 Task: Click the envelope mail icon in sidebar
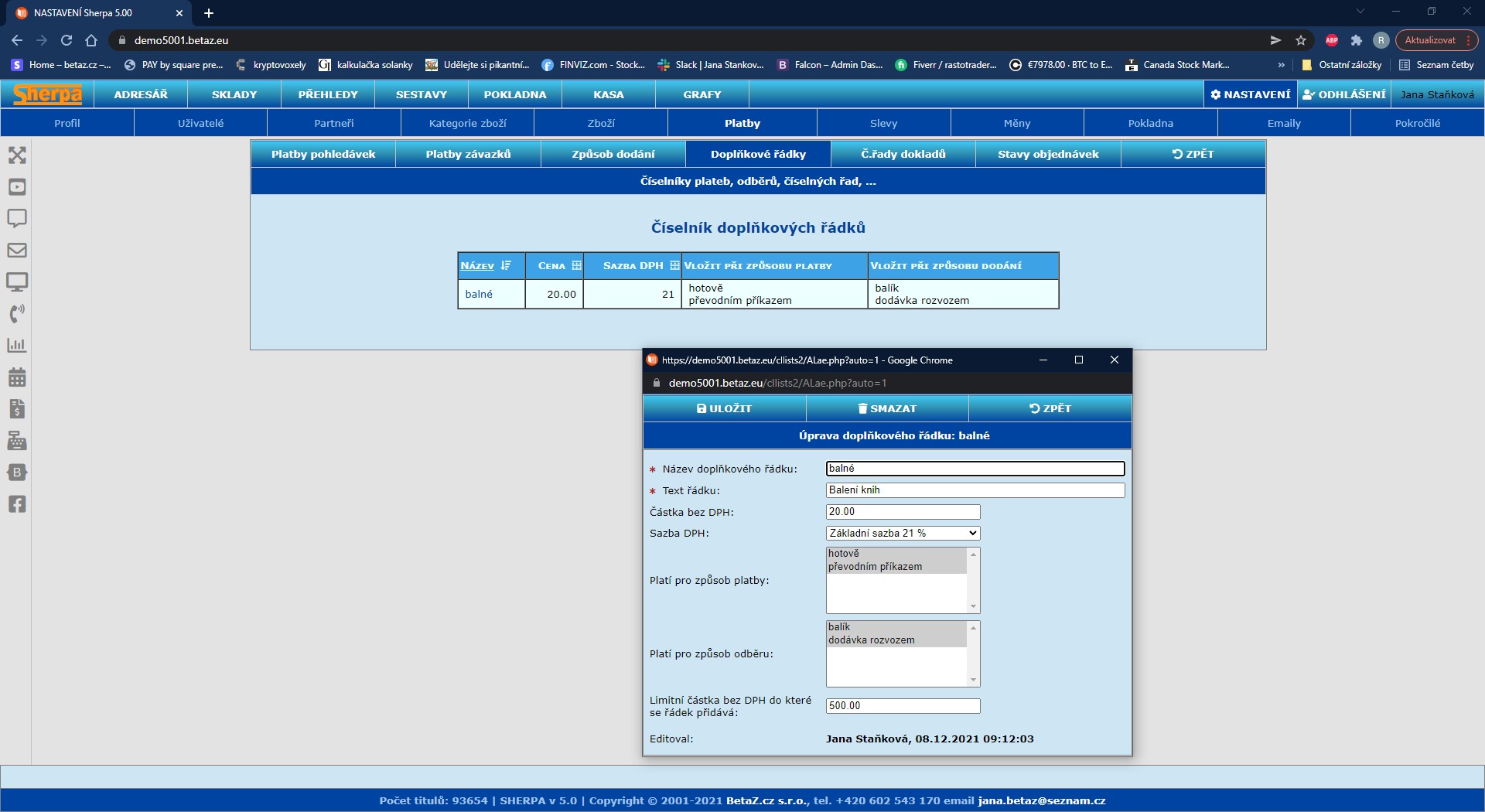pyautogui.click(x=17, y=251)
